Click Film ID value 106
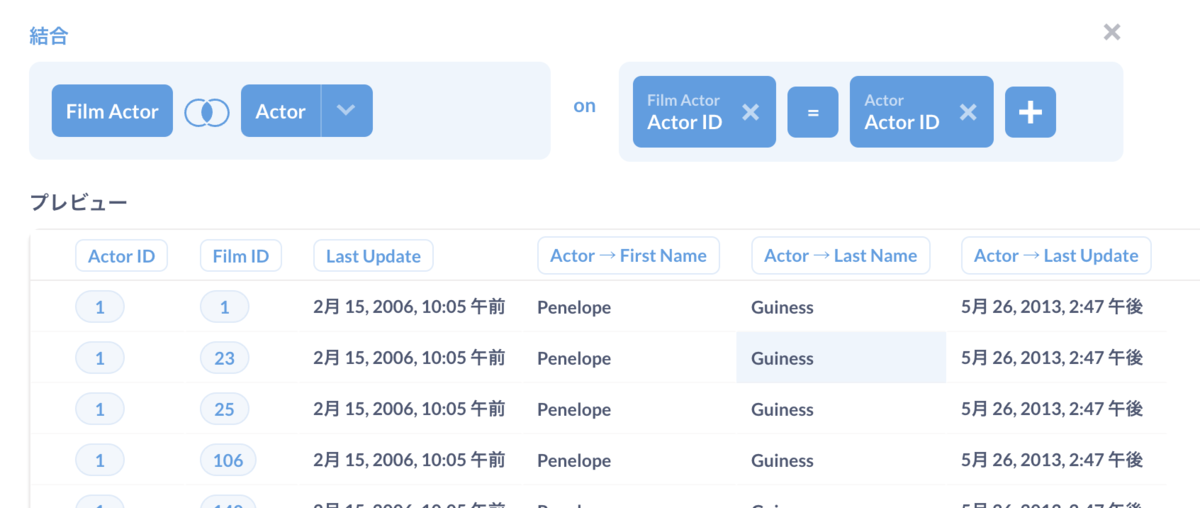Image resolution: width=1200 pixels, height=508 pixels. click(228, 460)
